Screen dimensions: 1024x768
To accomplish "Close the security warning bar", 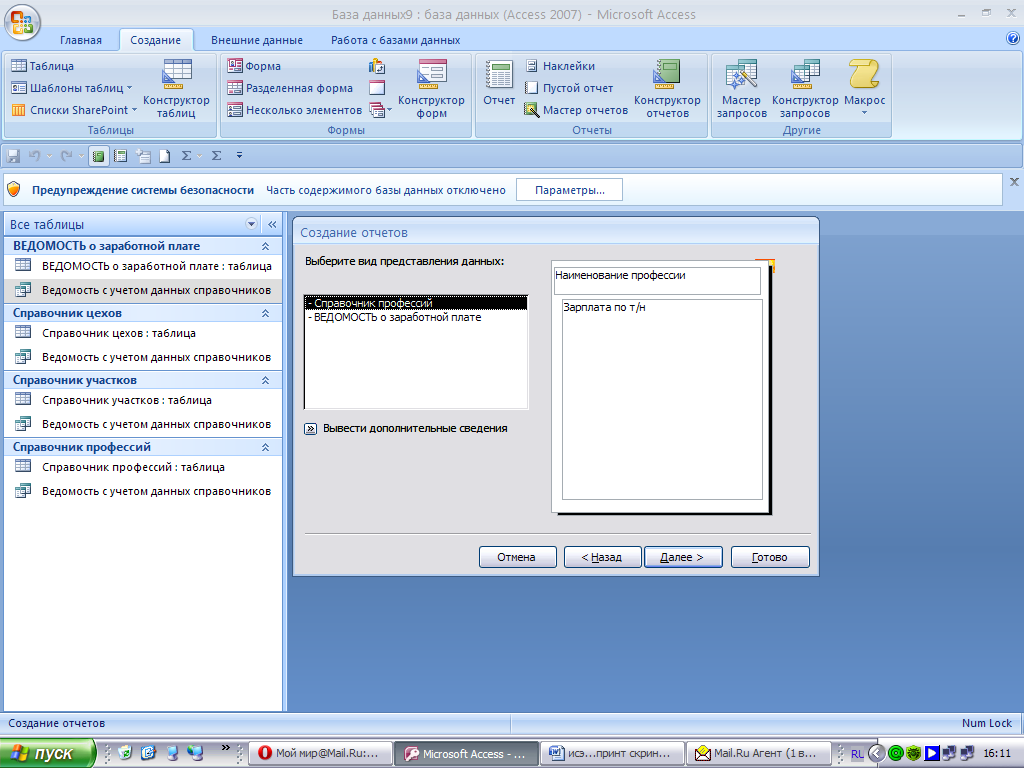I will tap(1014, 182).
